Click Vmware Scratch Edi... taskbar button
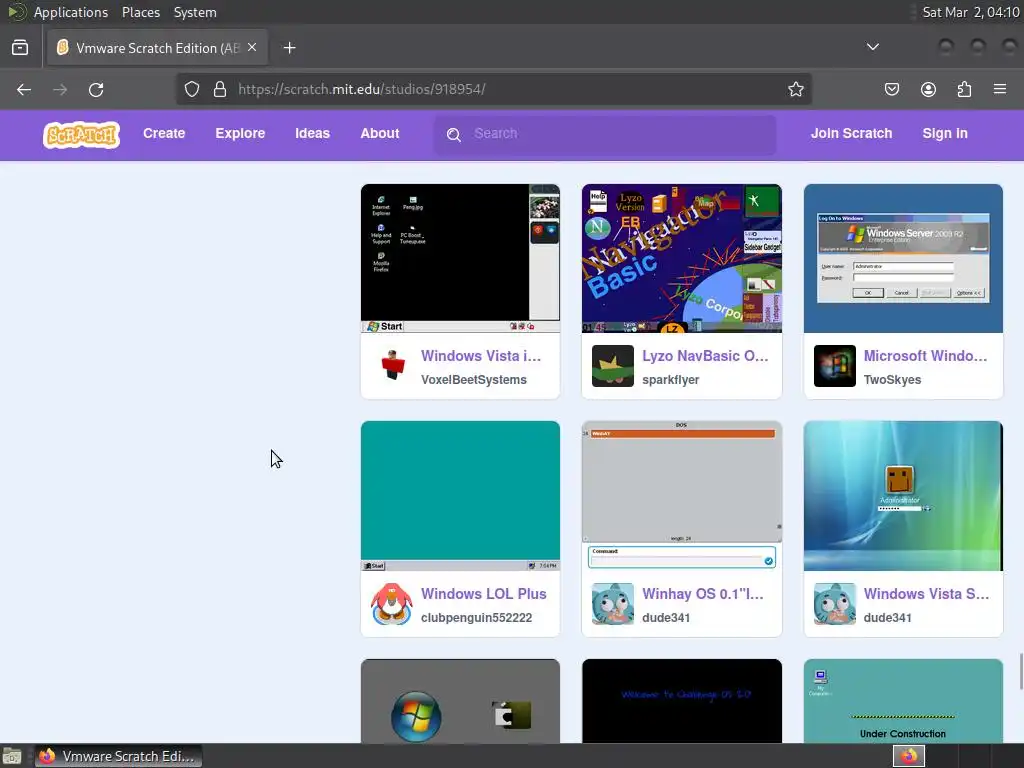1024x768 pixels. [119, 756]
